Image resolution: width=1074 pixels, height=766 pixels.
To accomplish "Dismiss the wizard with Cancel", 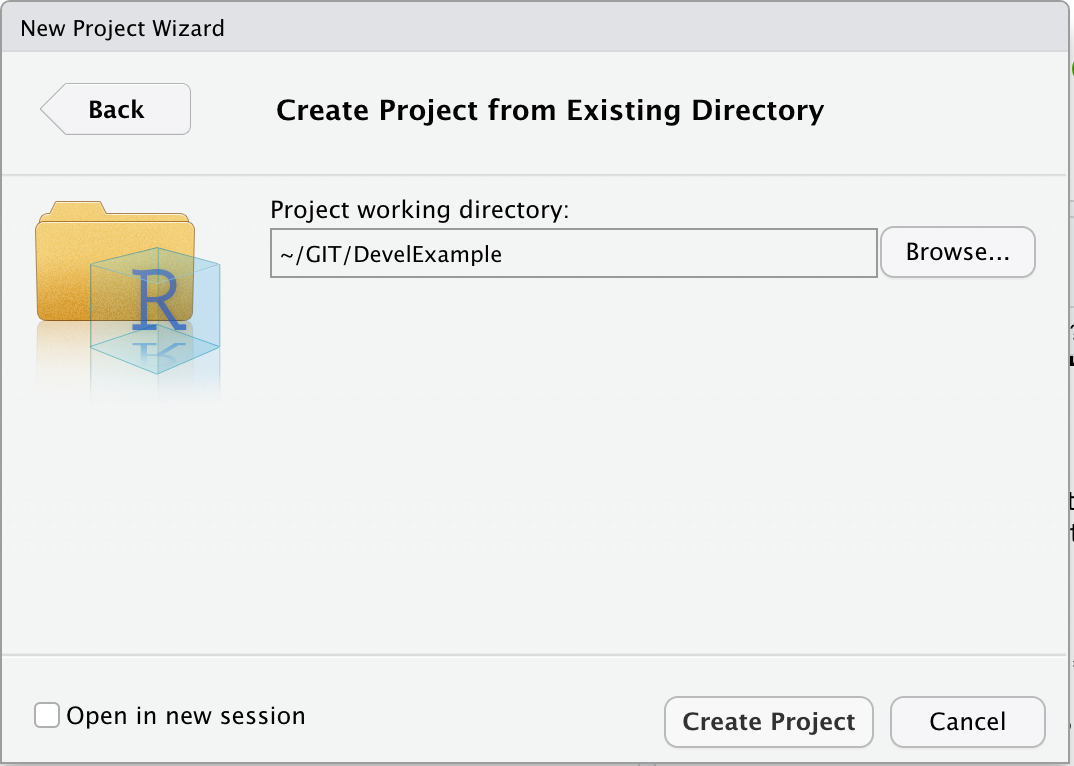I will pyautogui.click(x=967, y=722).
